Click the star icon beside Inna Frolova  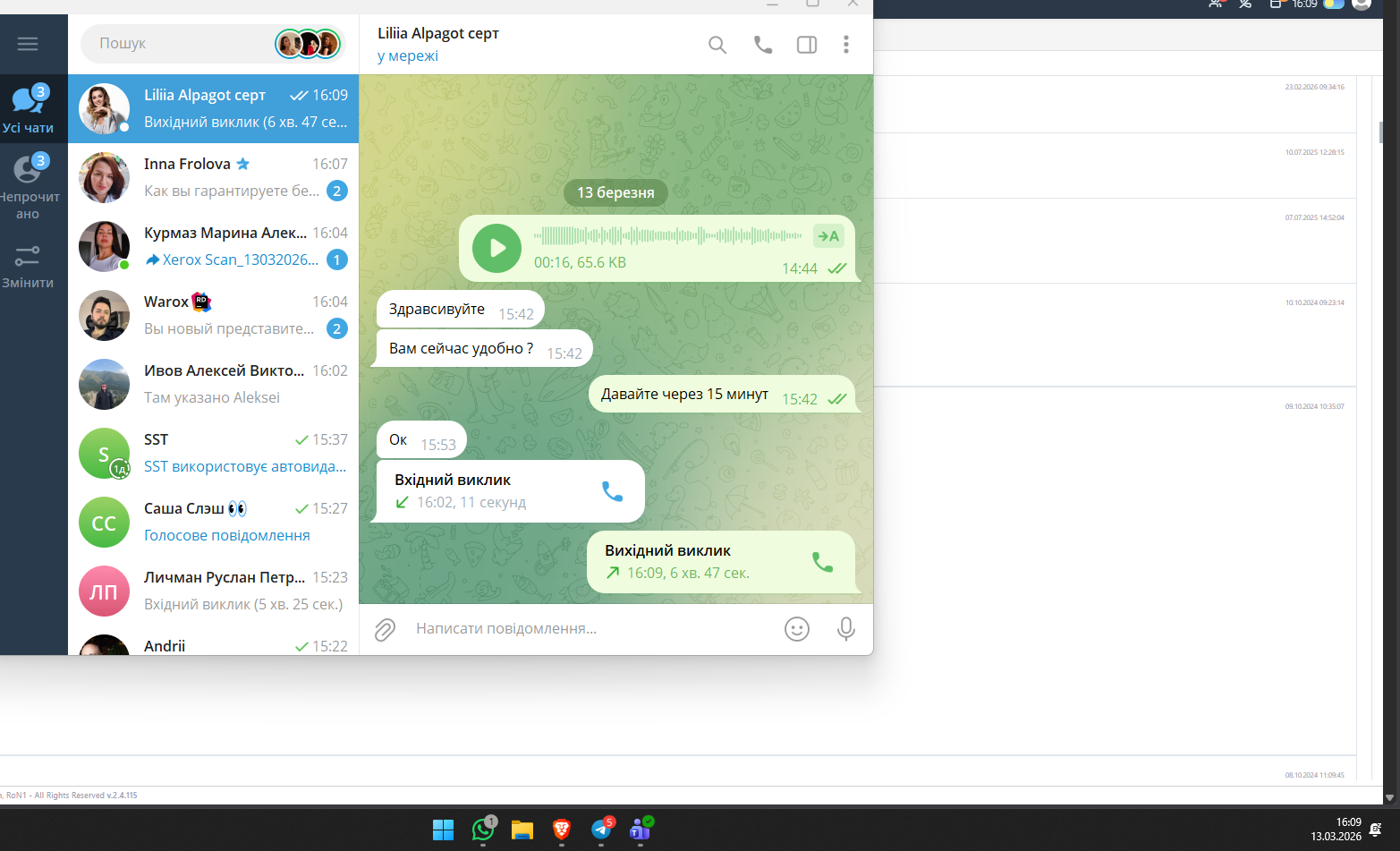coord(243,164)
